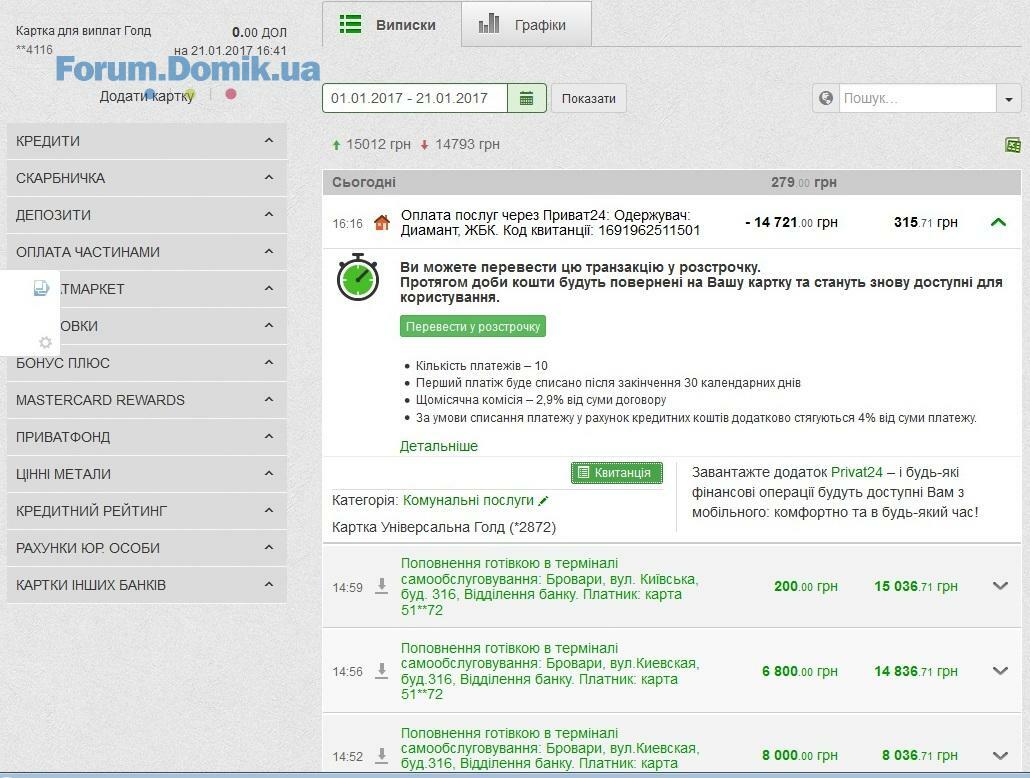1030x778 pixels.
Task: Click the calendar icon beside date range
Action: [x=526, y=98]
